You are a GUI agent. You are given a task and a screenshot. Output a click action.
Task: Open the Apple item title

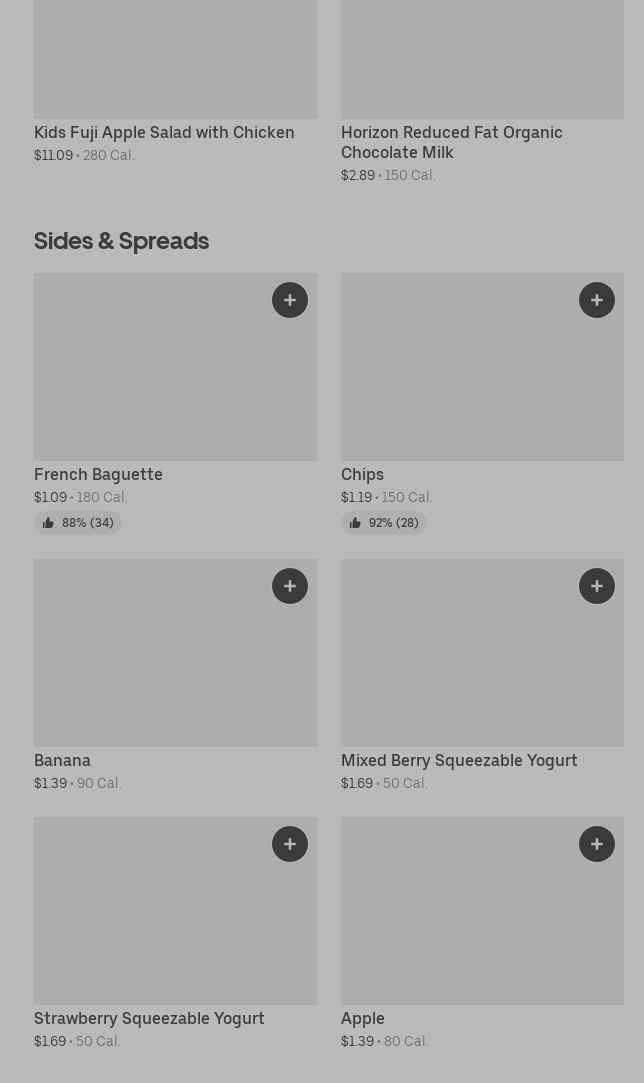click(363, 1019)
